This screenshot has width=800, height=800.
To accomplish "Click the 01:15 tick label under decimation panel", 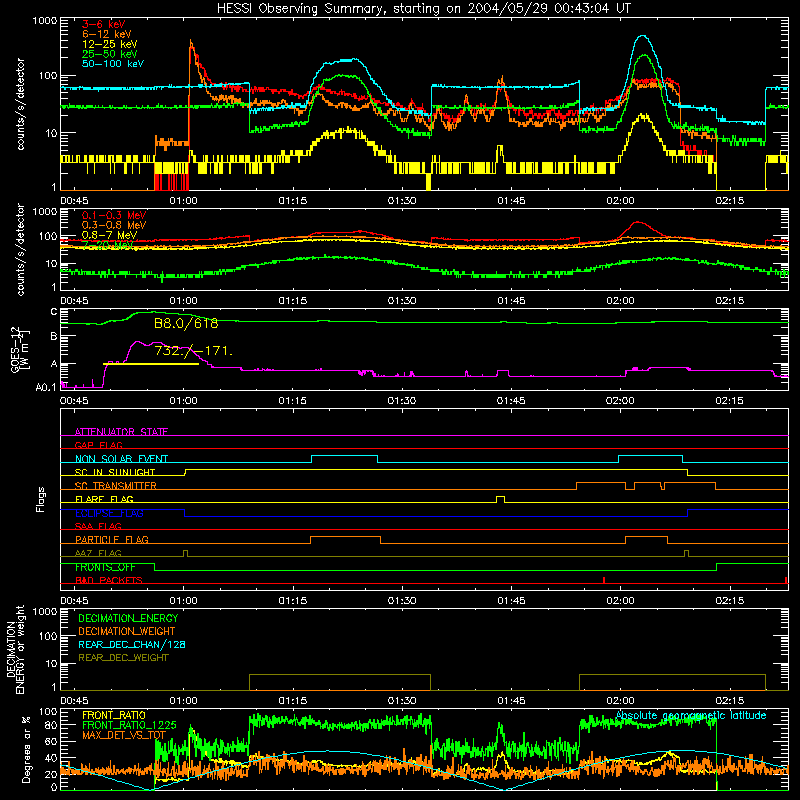I will [293, 701].
